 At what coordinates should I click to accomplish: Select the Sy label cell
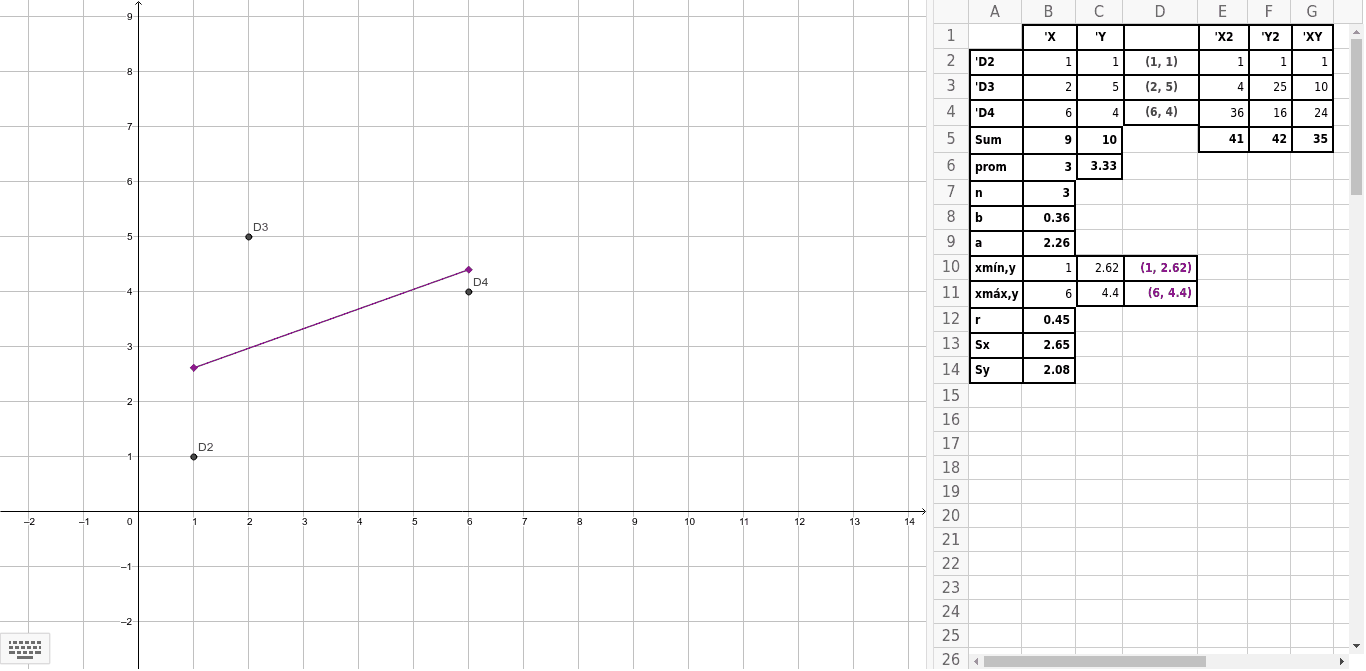[x=996, y=371]
